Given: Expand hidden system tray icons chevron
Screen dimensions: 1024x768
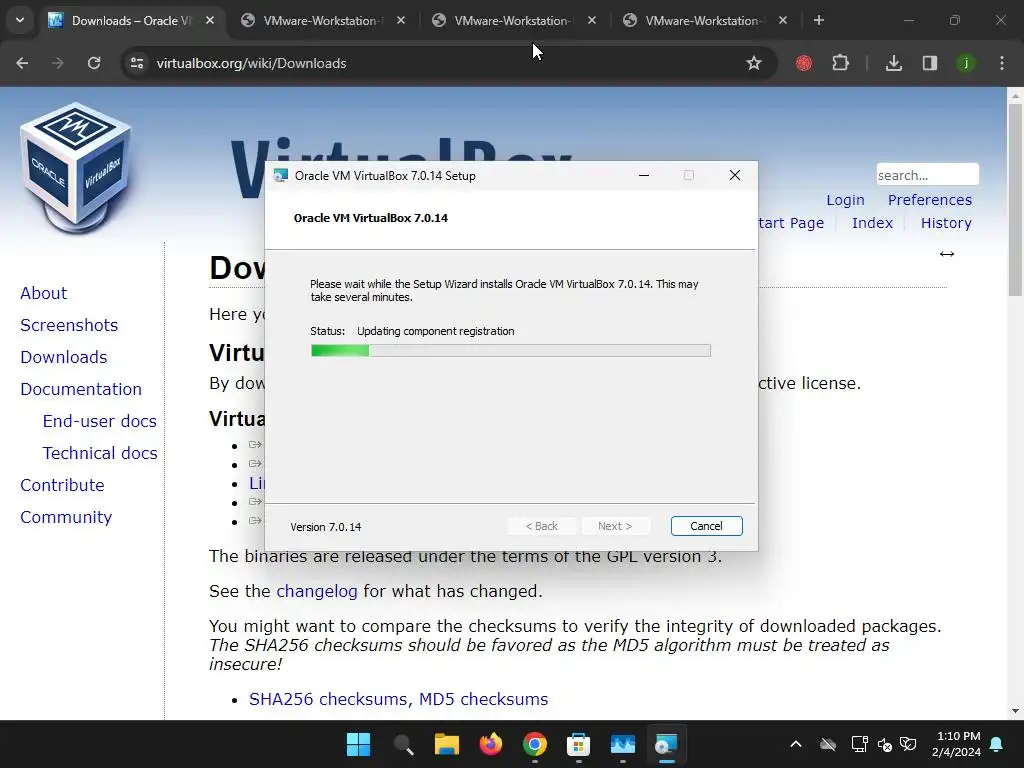Looking at the screenshot, I should tap(795, 744).
